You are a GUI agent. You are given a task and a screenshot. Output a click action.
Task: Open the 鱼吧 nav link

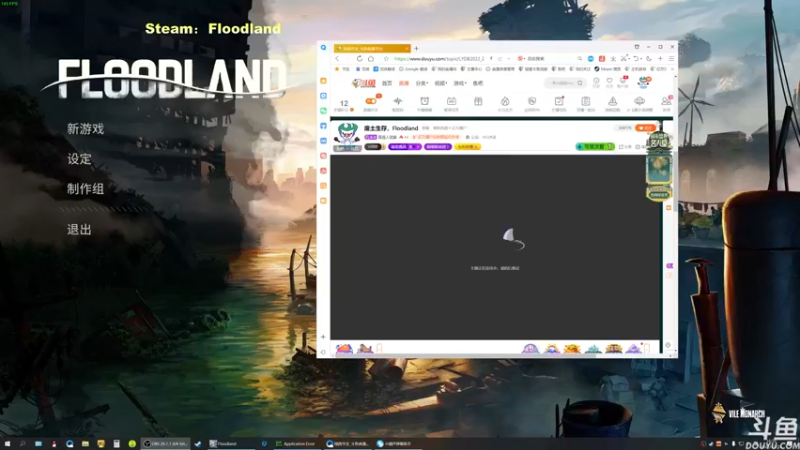(x=478, y=83)
